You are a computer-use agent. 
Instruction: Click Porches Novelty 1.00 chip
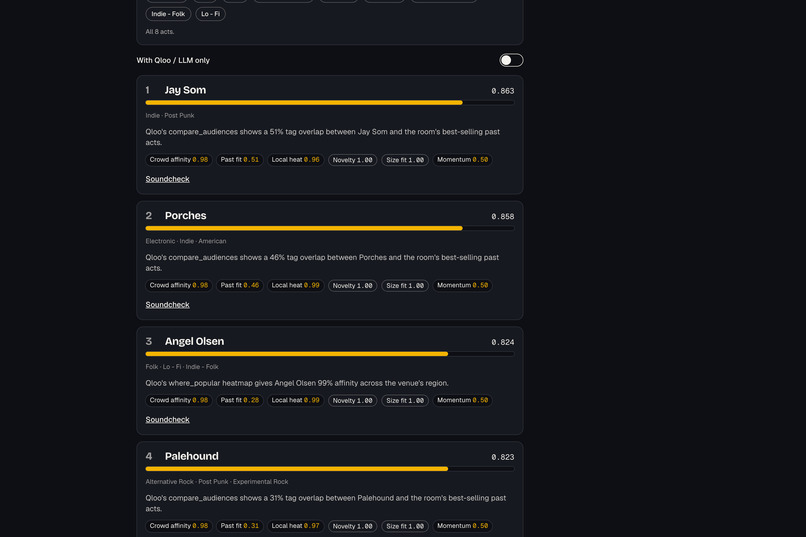353,285
